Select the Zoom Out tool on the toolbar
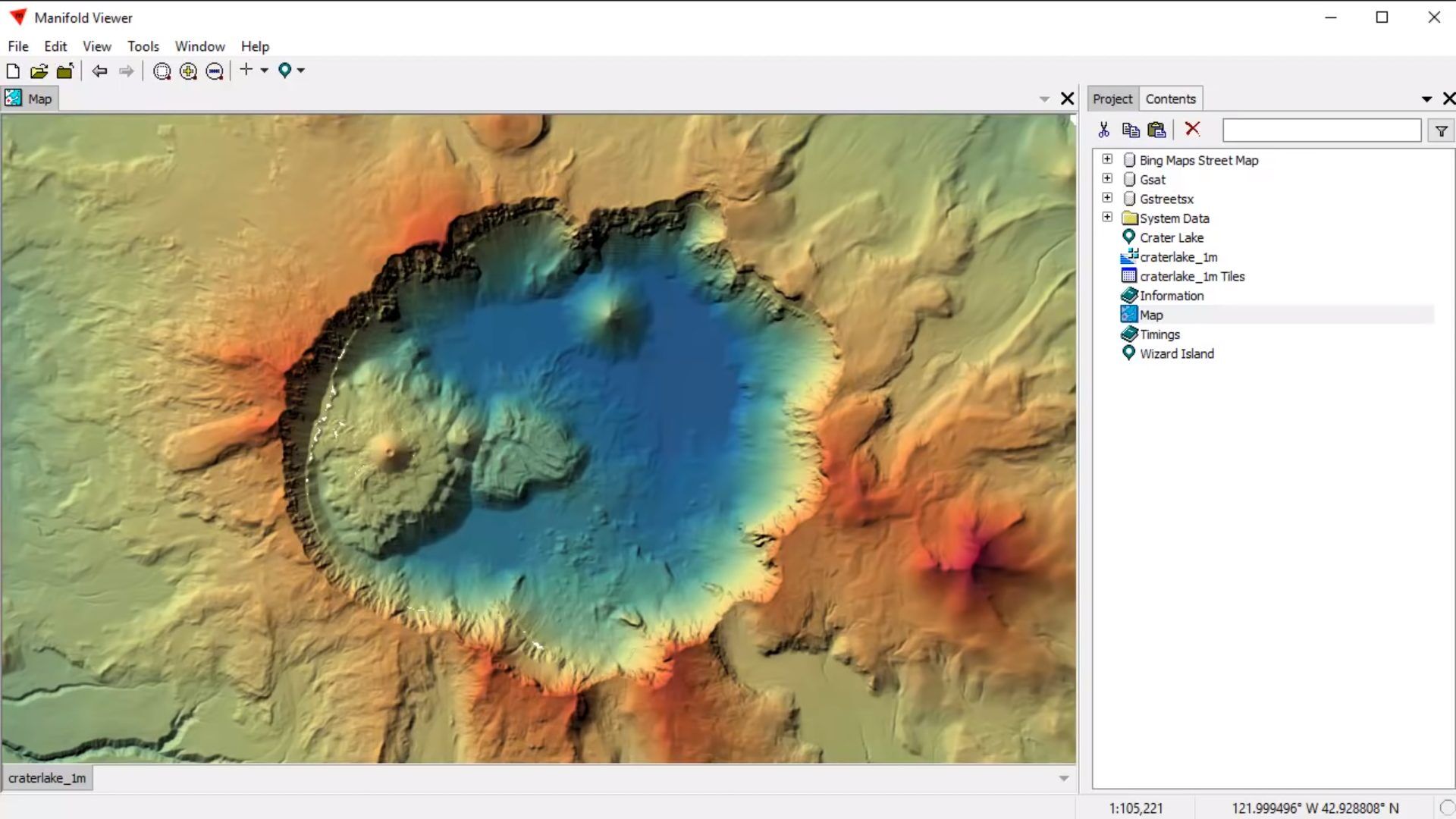Image resolution: width=1456 pixels, height=819 pixels. pyautogui.click(x=214, y=71)
